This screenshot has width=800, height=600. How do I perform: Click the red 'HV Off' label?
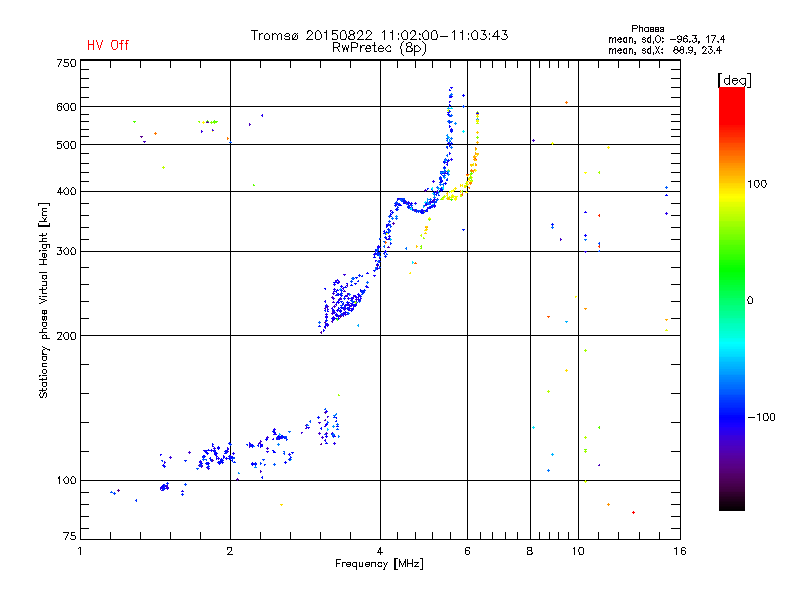click(108, 45)
